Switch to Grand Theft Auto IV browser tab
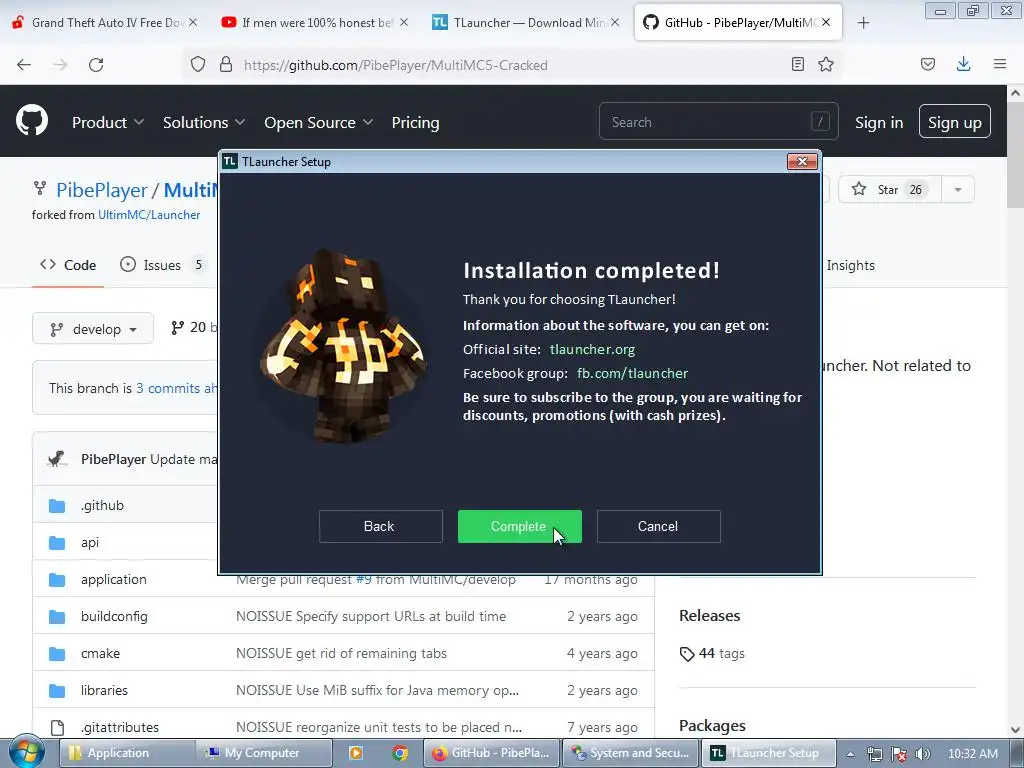The image size is (1024, 768). coord(104,23)
